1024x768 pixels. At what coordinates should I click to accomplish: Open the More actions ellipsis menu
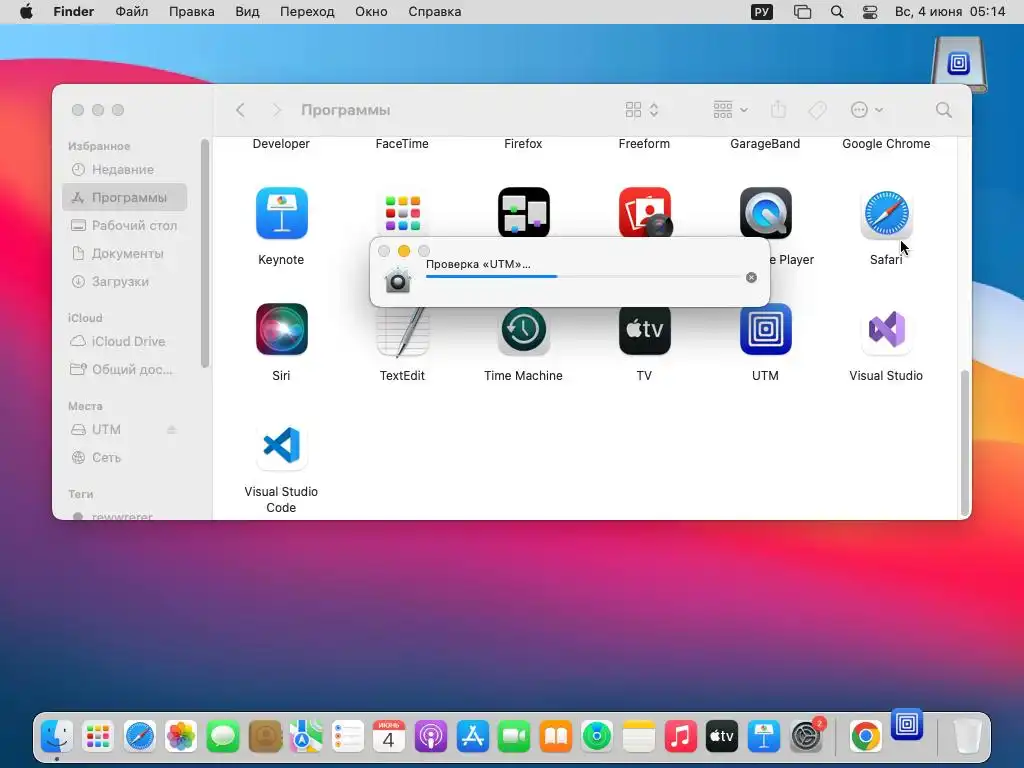(x=867, y=110)
